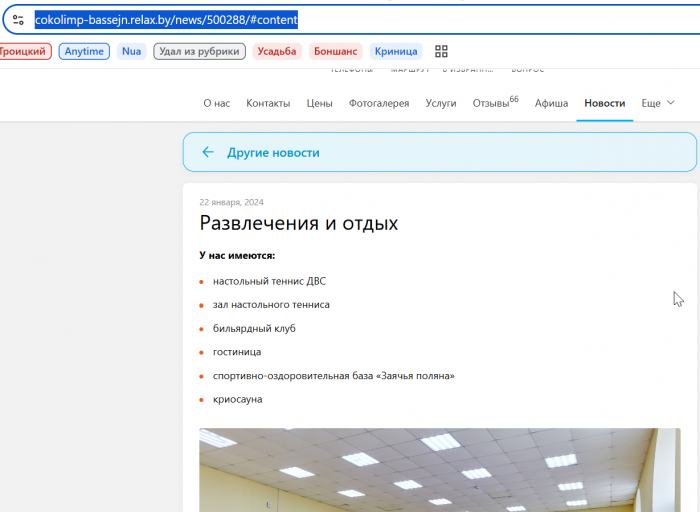Open the Боншанс bookmark
The height and width of the screenshot is (512, 700).
click(335, 51)
